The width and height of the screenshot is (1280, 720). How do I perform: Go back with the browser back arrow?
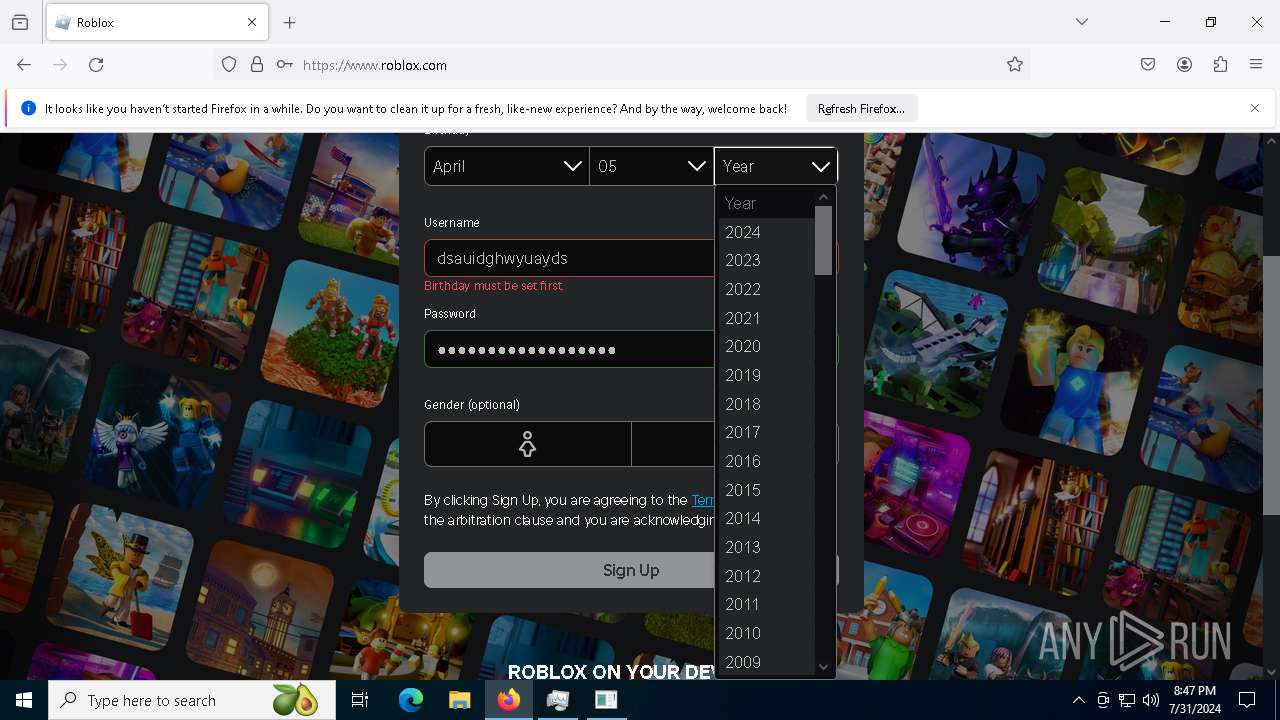[24, 65]
